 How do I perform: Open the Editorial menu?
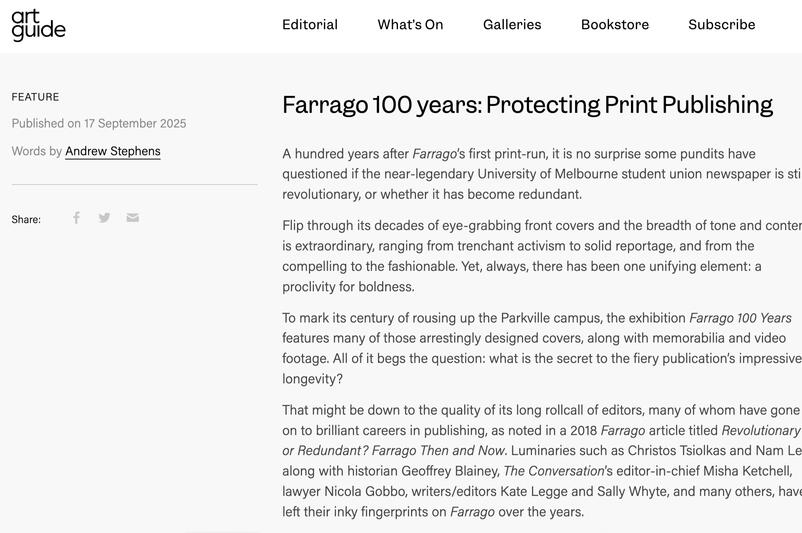point(310,25)
